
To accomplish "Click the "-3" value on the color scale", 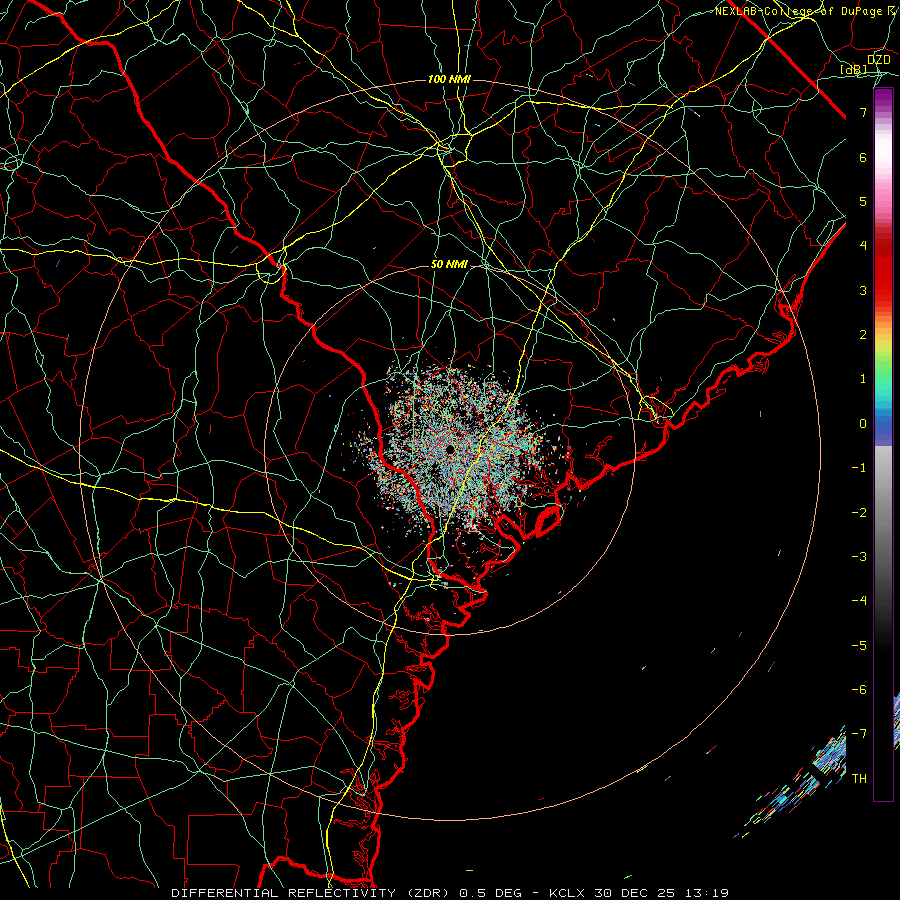I will pos(859,557).
